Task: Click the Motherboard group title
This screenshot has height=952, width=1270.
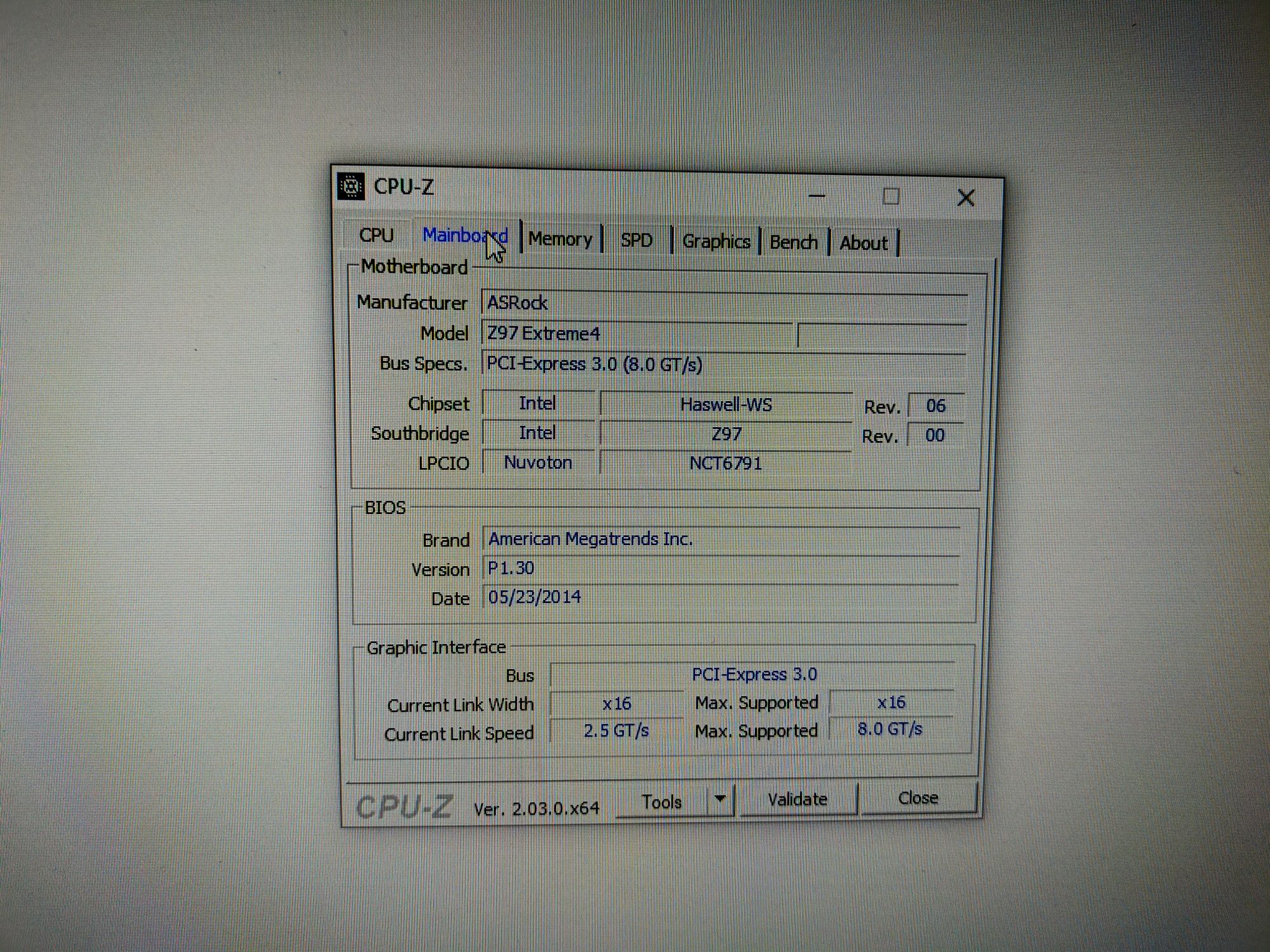Action: tap(414, 267)
